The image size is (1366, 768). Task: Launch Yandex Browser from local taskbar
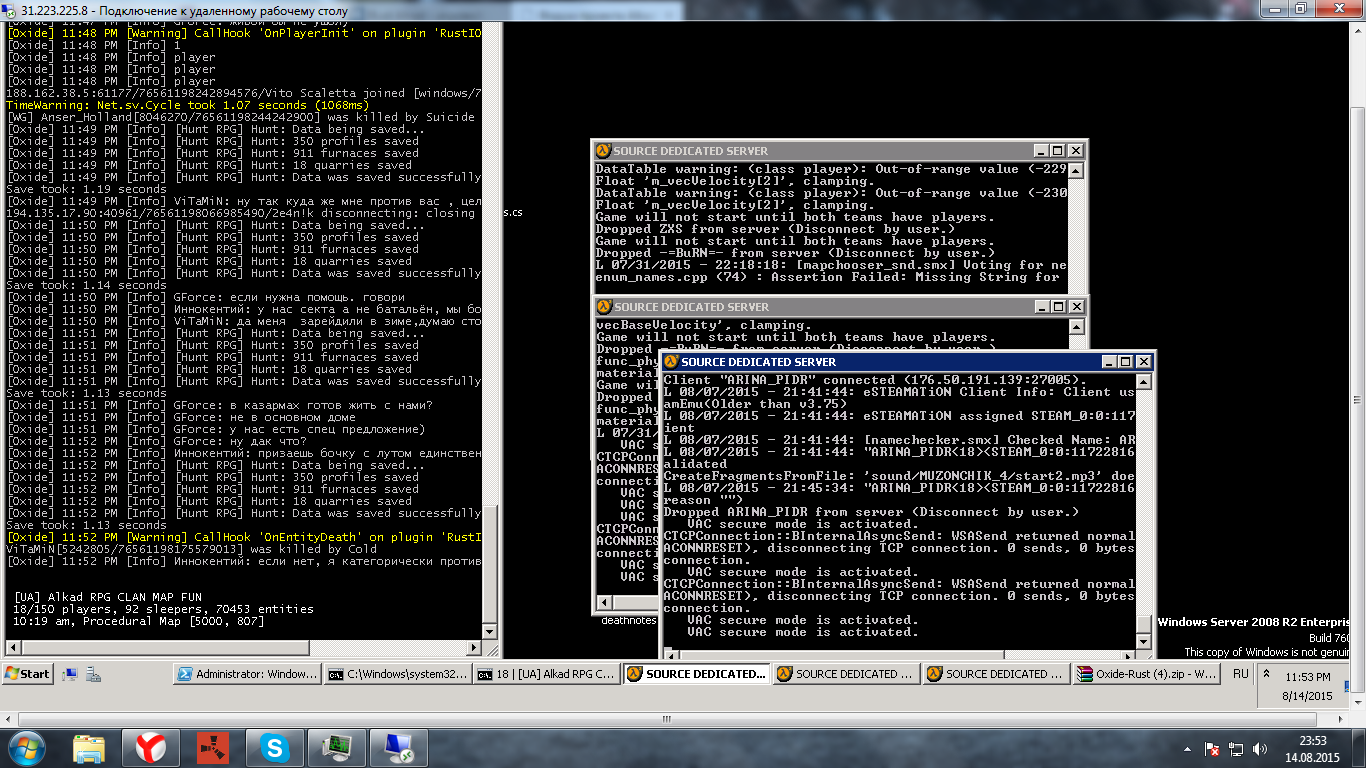(151, 747)
